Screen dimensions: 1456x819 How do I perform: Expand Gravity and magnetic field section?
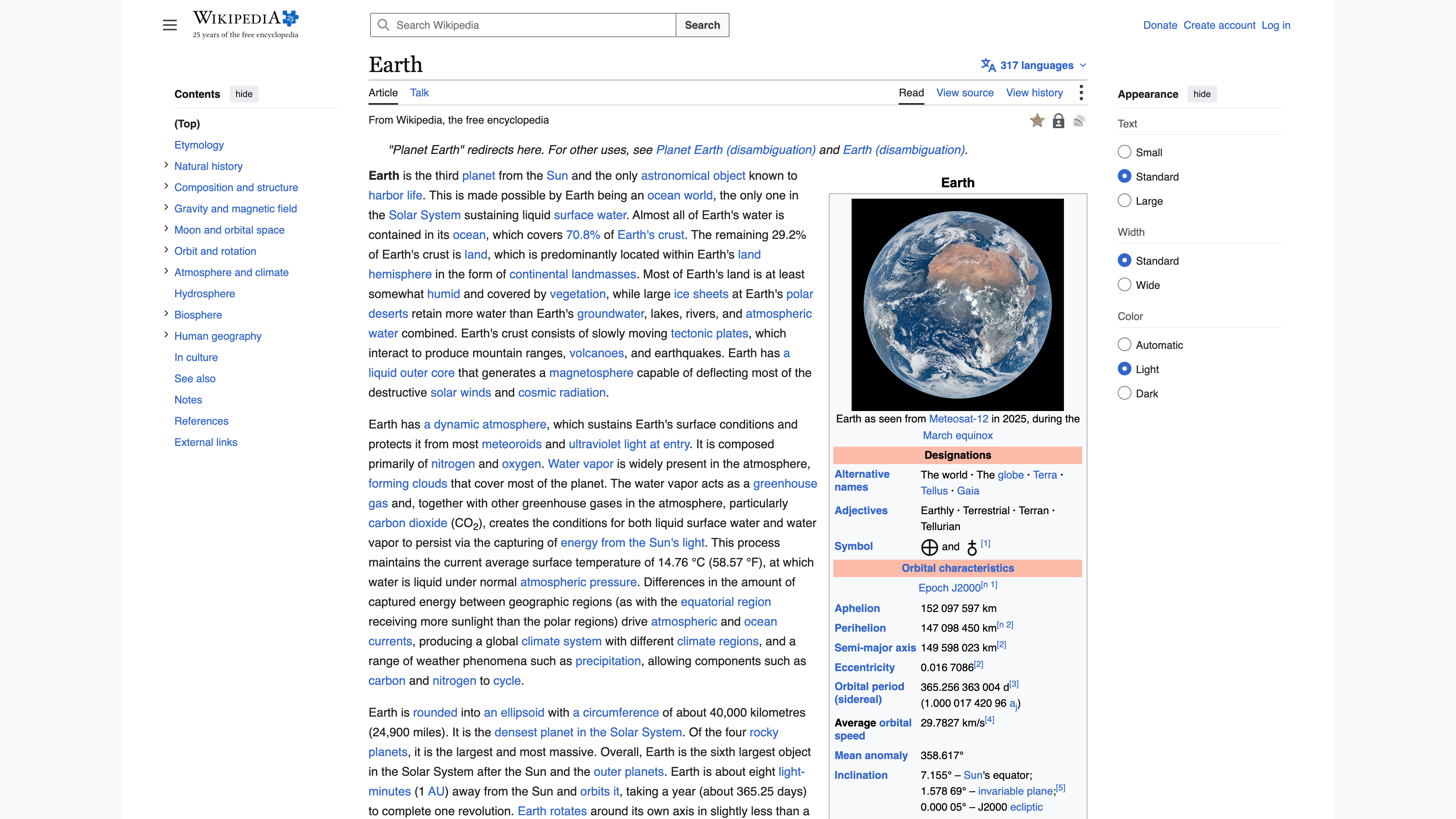pos(166,207)
